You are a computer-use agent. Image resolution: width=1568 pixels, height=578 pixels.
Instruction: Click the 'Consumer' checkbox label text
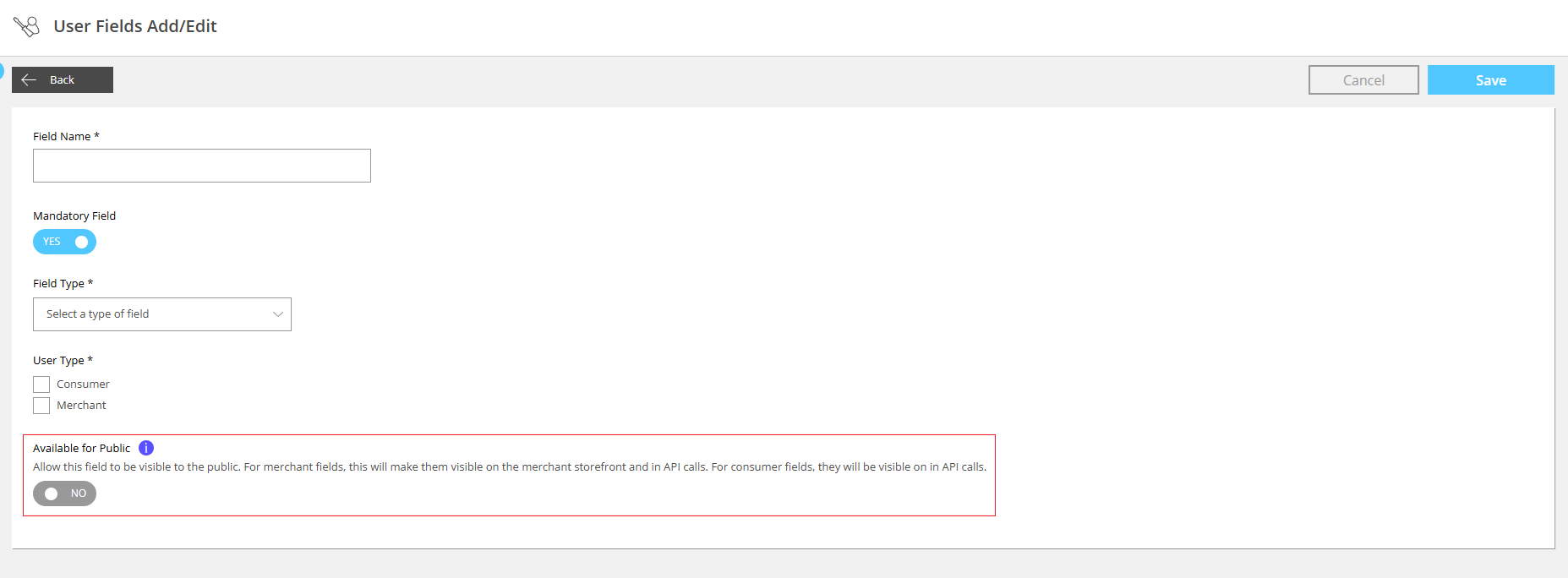tap(83, 384)
